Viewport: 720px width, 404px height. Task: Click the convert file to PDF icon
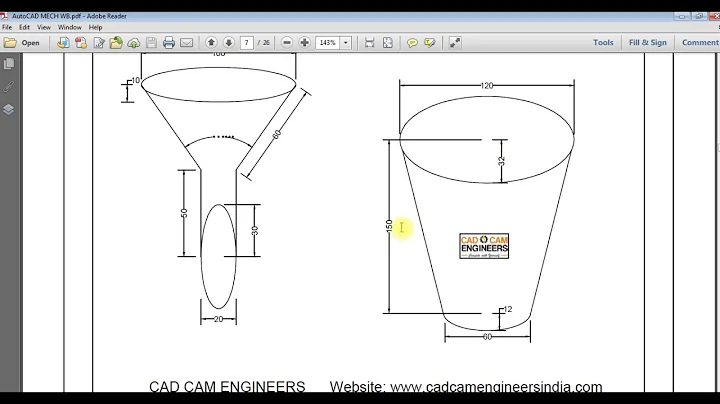(63, 43)
